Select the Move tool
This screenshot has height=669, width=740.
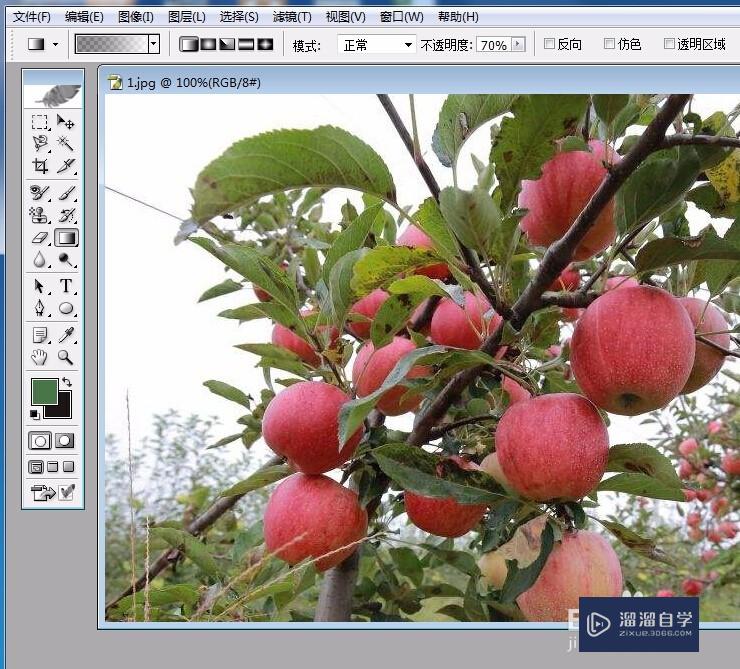(66, 122)
